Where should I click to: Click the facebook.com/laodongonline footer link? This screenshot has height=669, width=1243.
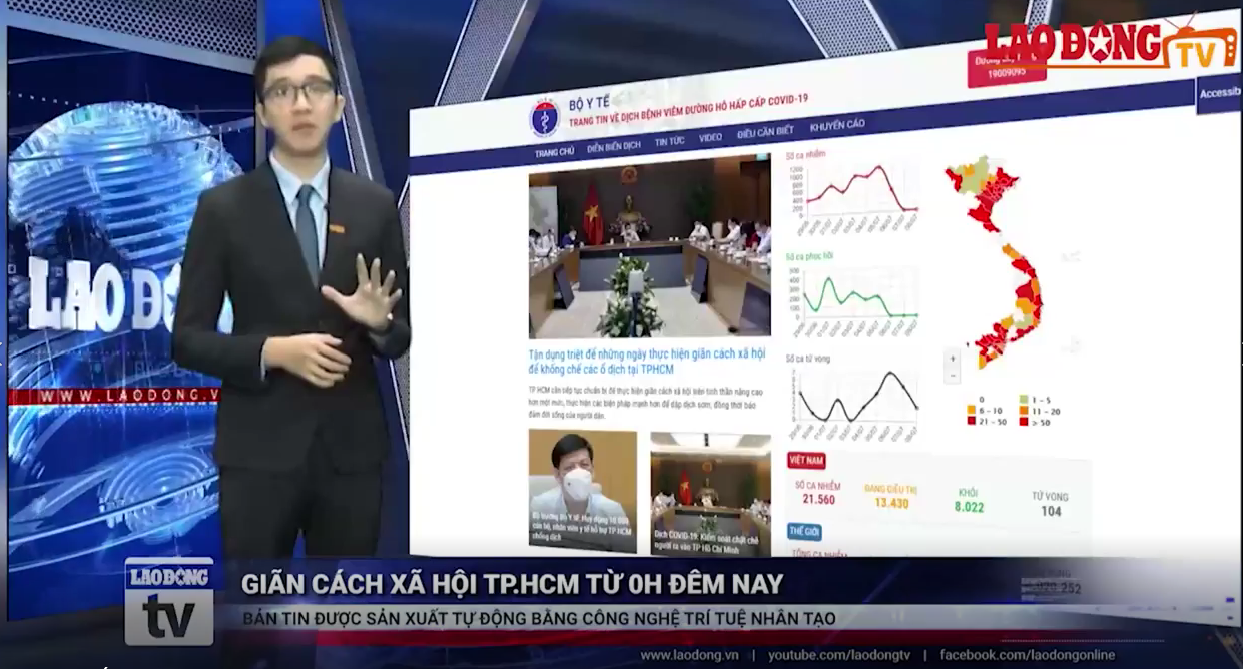tap(1027, 655)
